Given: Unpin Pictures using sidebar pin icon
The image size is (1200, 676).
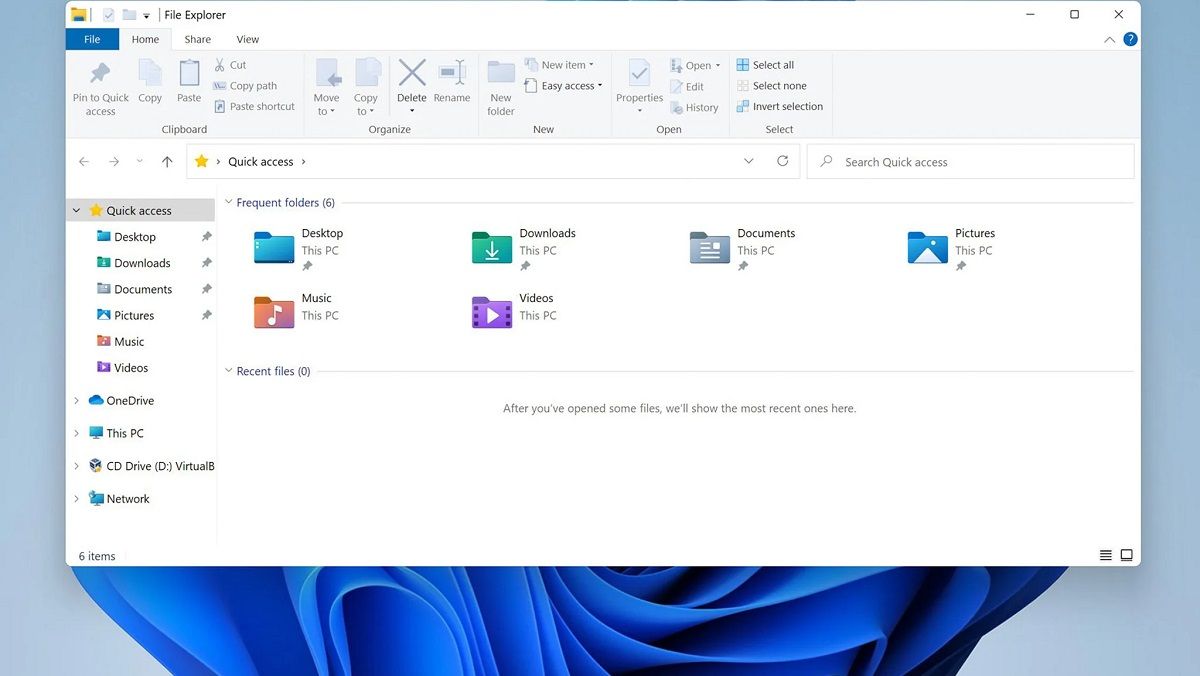Looking at the screenshot, I should (207, 315).
